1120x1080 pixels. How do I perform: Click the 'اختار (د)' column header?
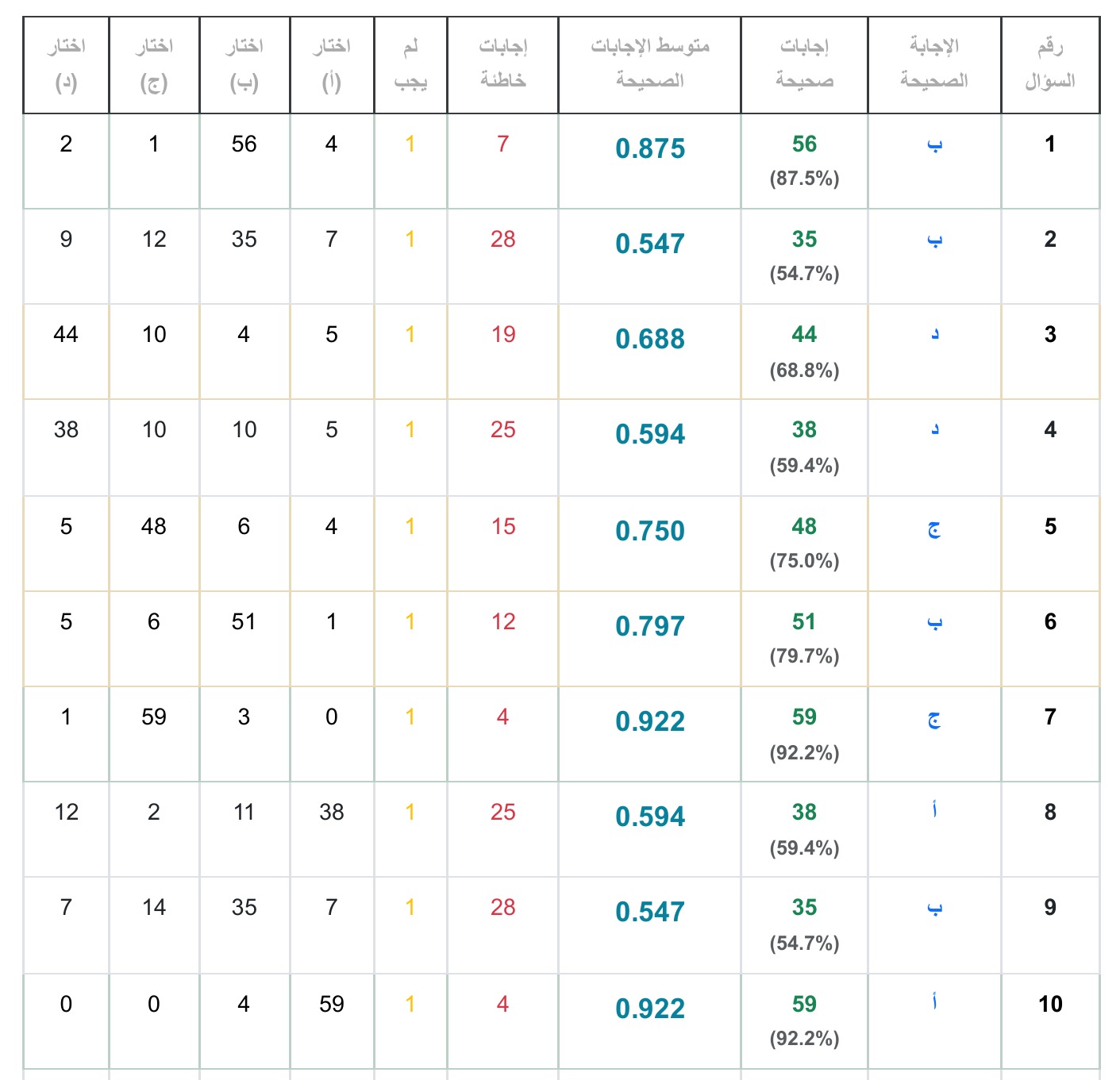pyautogui.click(x=66, y=64)
